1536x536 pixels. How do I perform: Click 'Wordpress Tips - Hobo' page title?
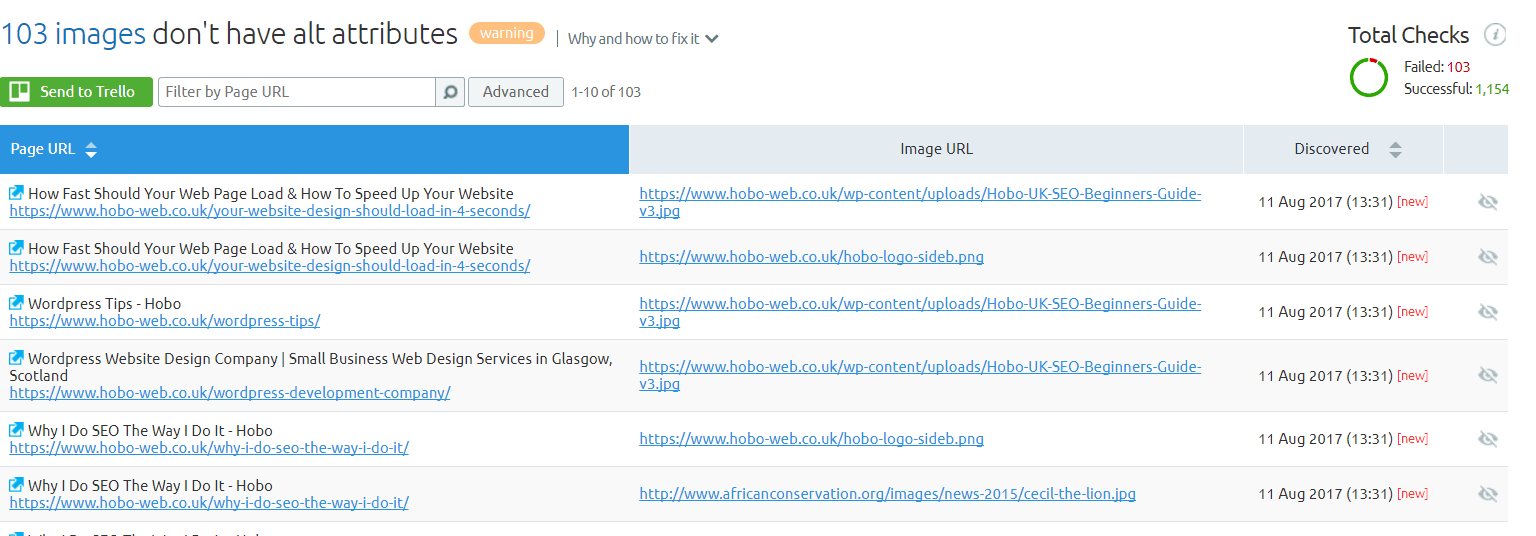[105, 303]
